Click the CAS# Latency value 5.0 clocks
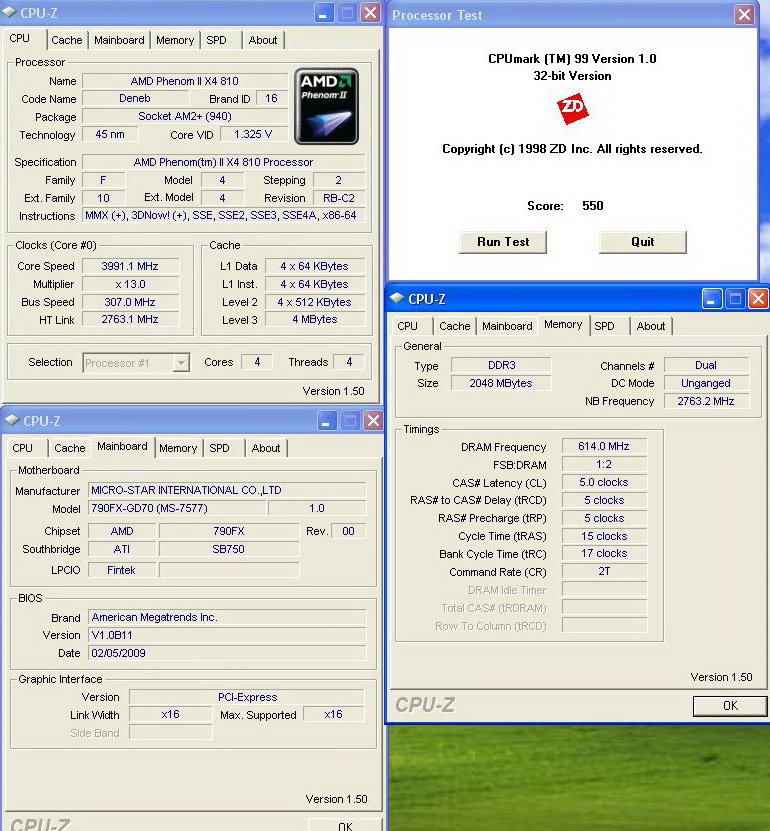This screenshot has height=831, width=770. point(604,483)
